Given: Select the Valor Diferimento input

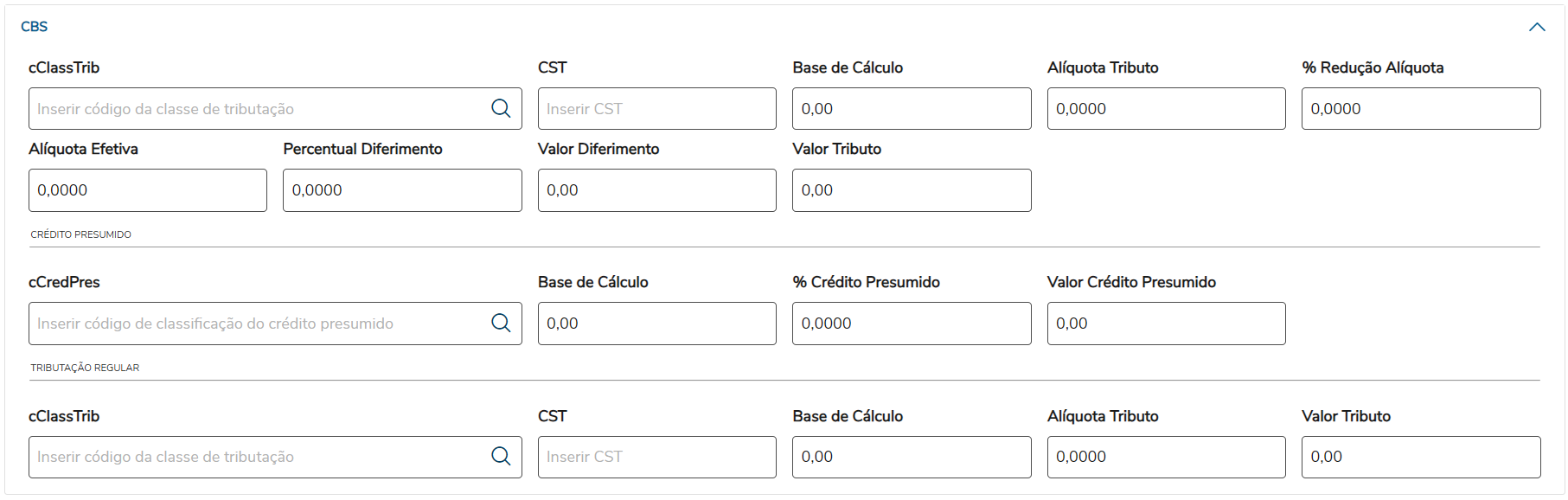Looking at the screenshot, I should coord(656,190).
